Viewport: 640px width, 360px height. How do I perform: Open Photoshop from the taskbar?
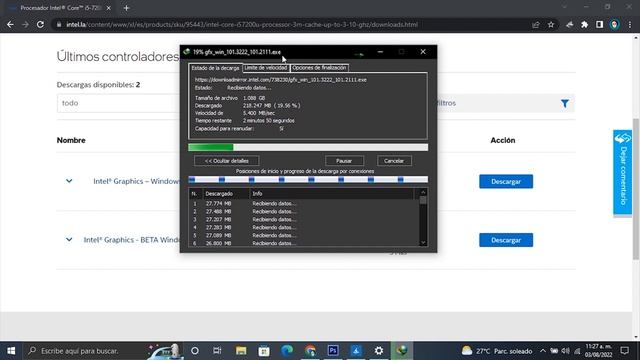[333, 351]
